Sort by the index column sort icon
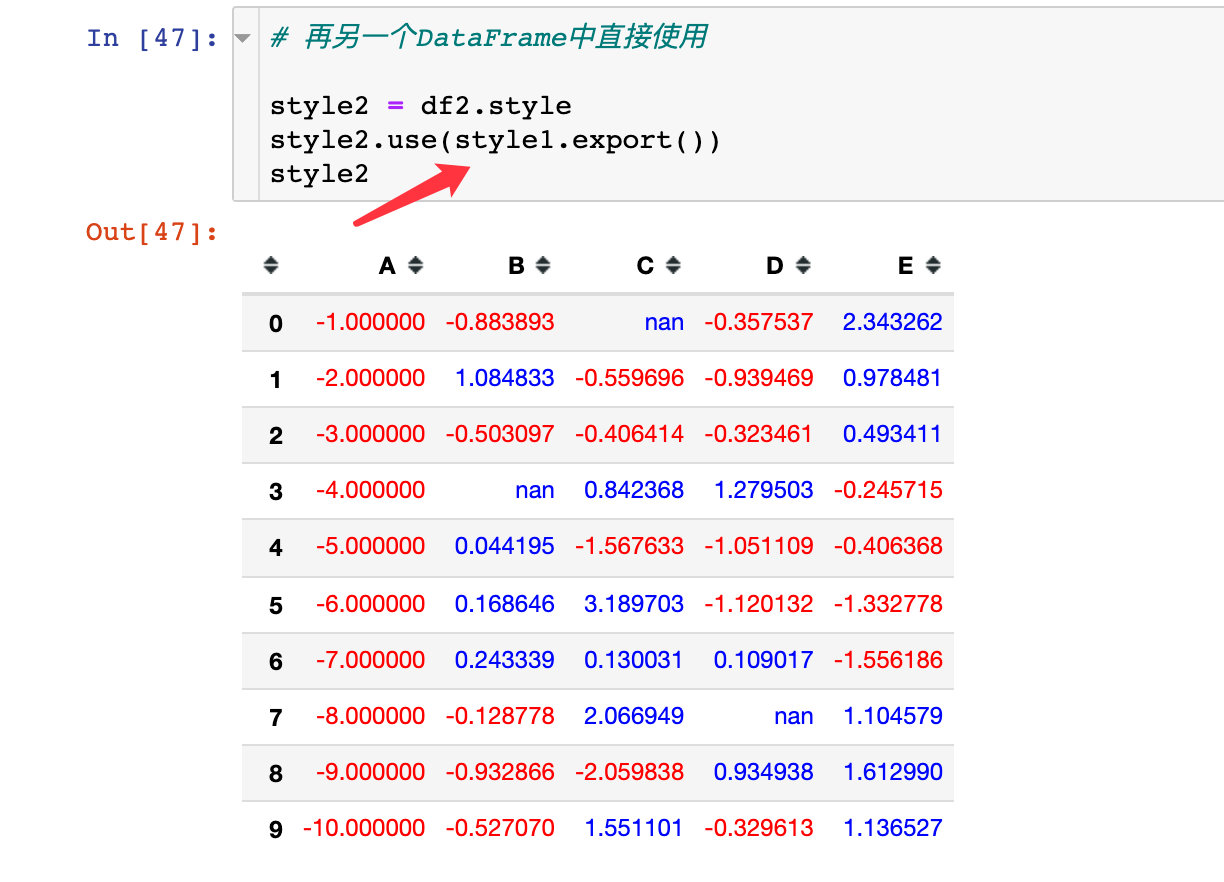 [271, 266]
